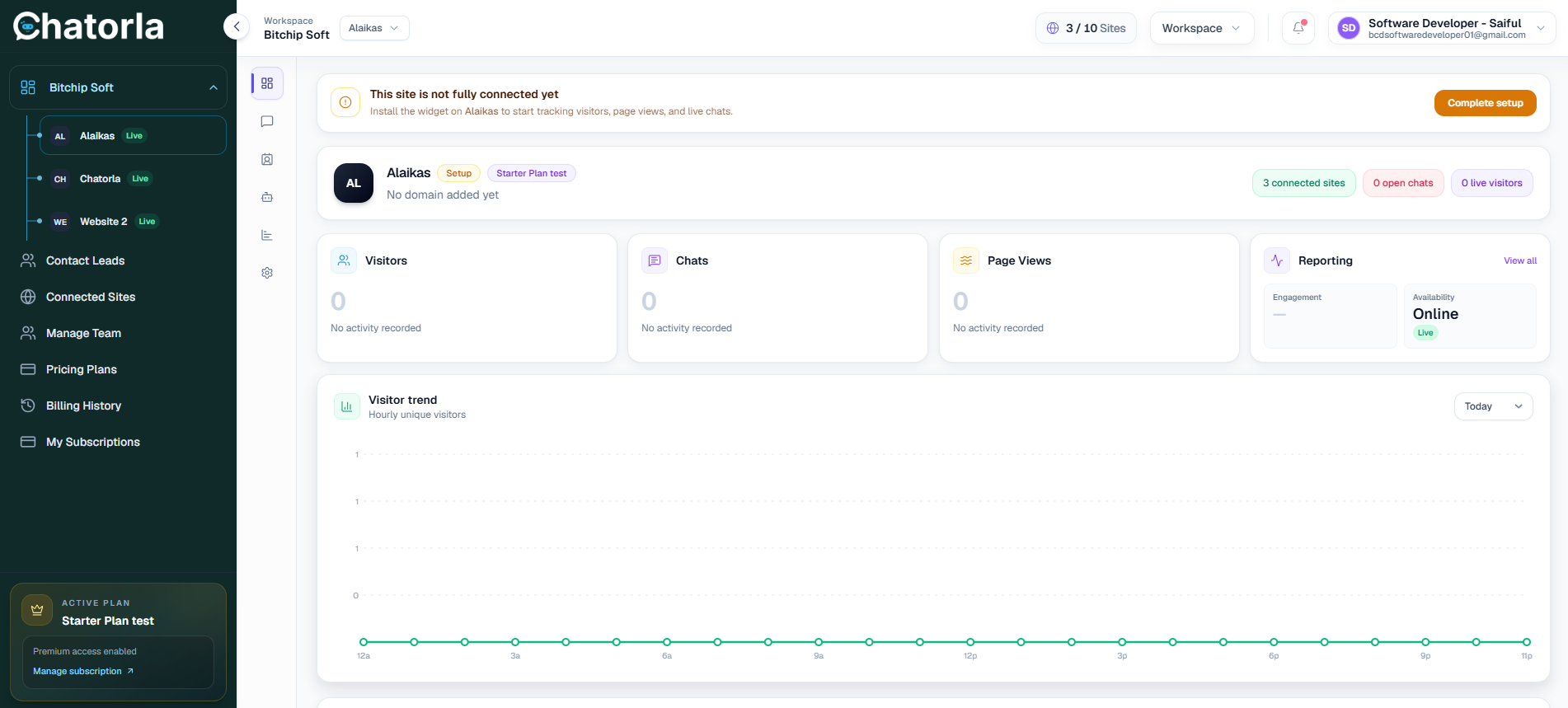Click the Engagement tile in Reporting
The image size is (1568, 708).
click(1330, 316)
